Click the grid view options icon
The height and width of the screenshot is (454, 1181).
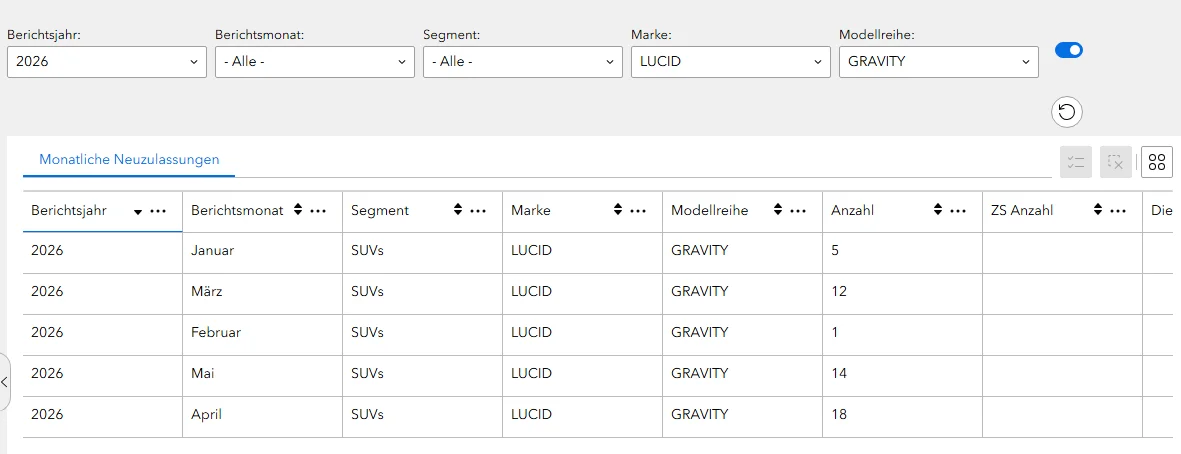pyautogui.click(x=1157, y=162)
